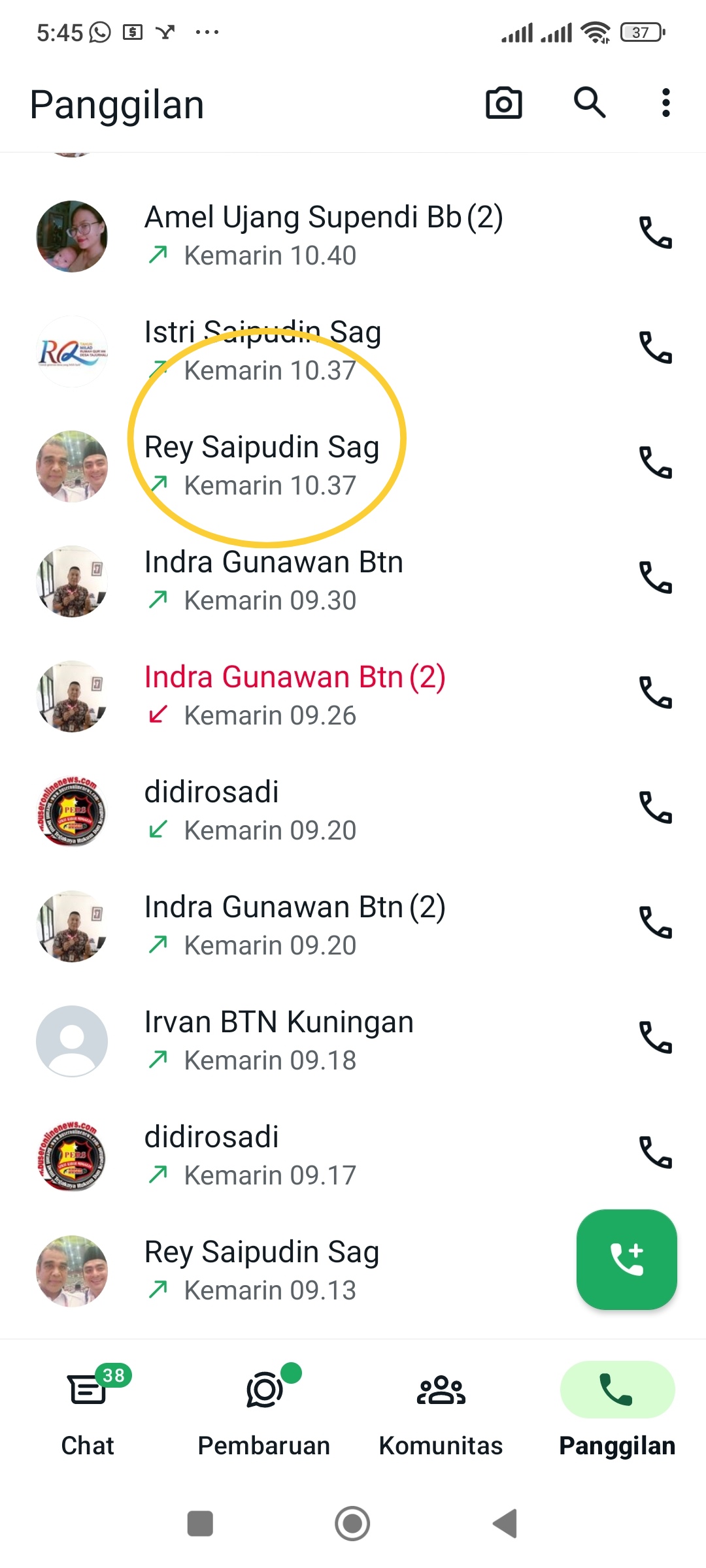
Task: Open the three-dot more options menu
Action: (x=665, y=103)
